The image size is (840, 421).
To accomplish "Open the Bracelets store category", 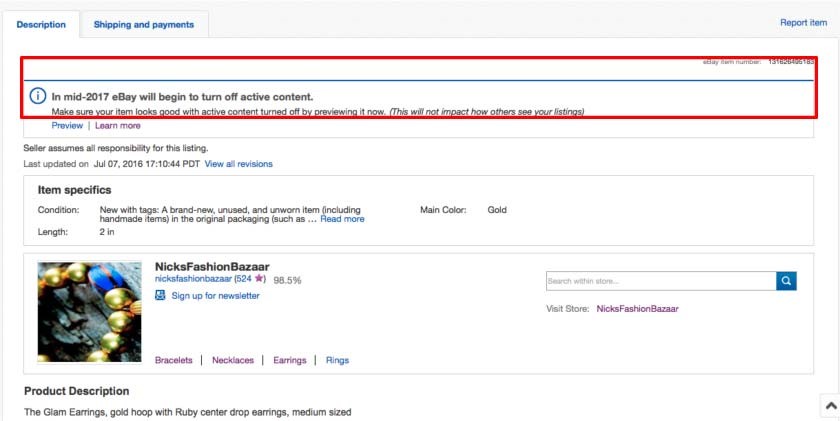I will click(174, 360).
